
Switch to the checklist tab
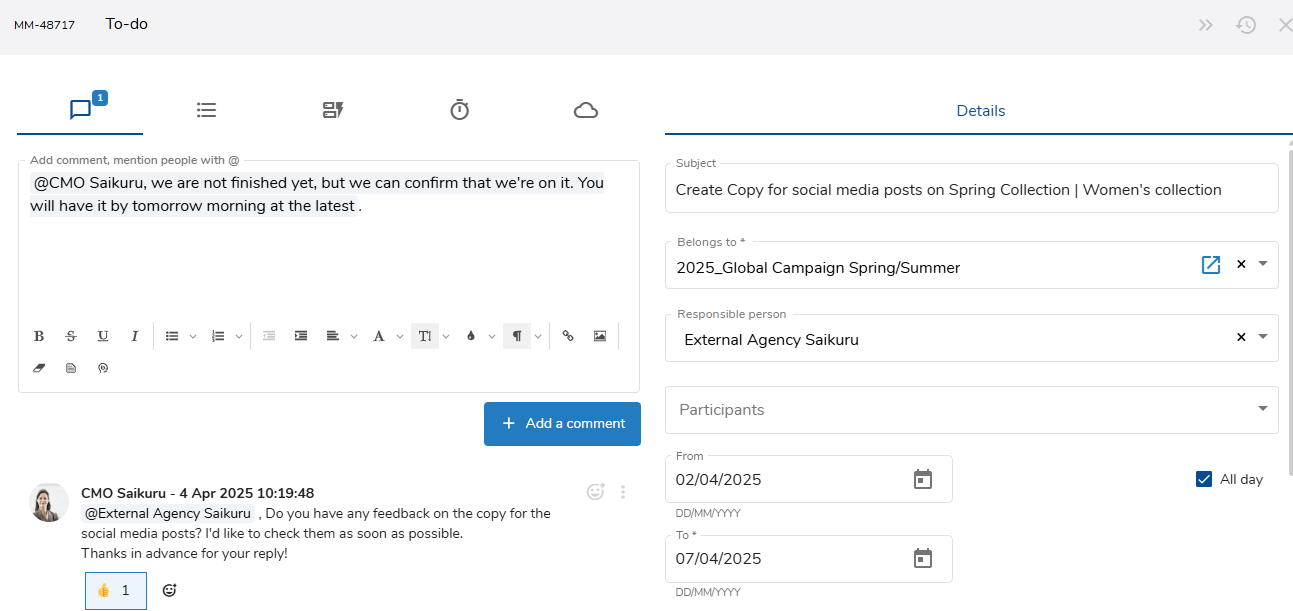(x=206, y=110)
